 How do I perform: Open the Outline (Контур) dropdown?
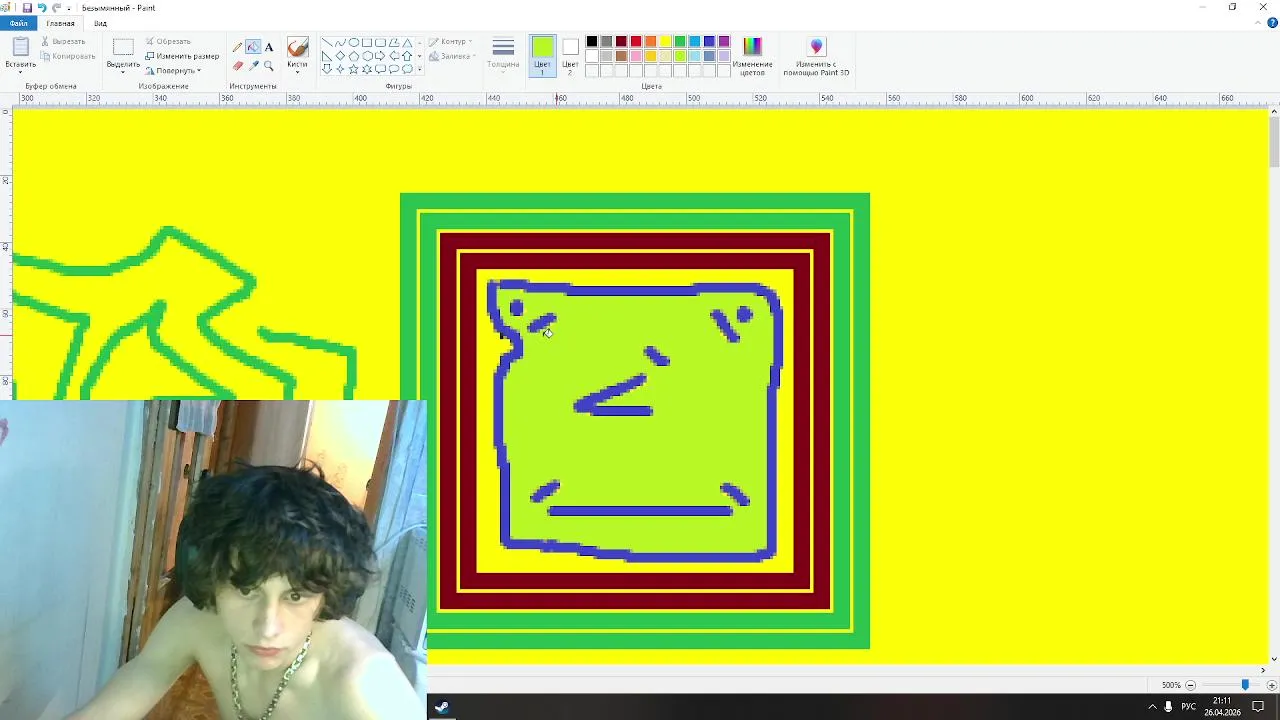coord(450,42)
